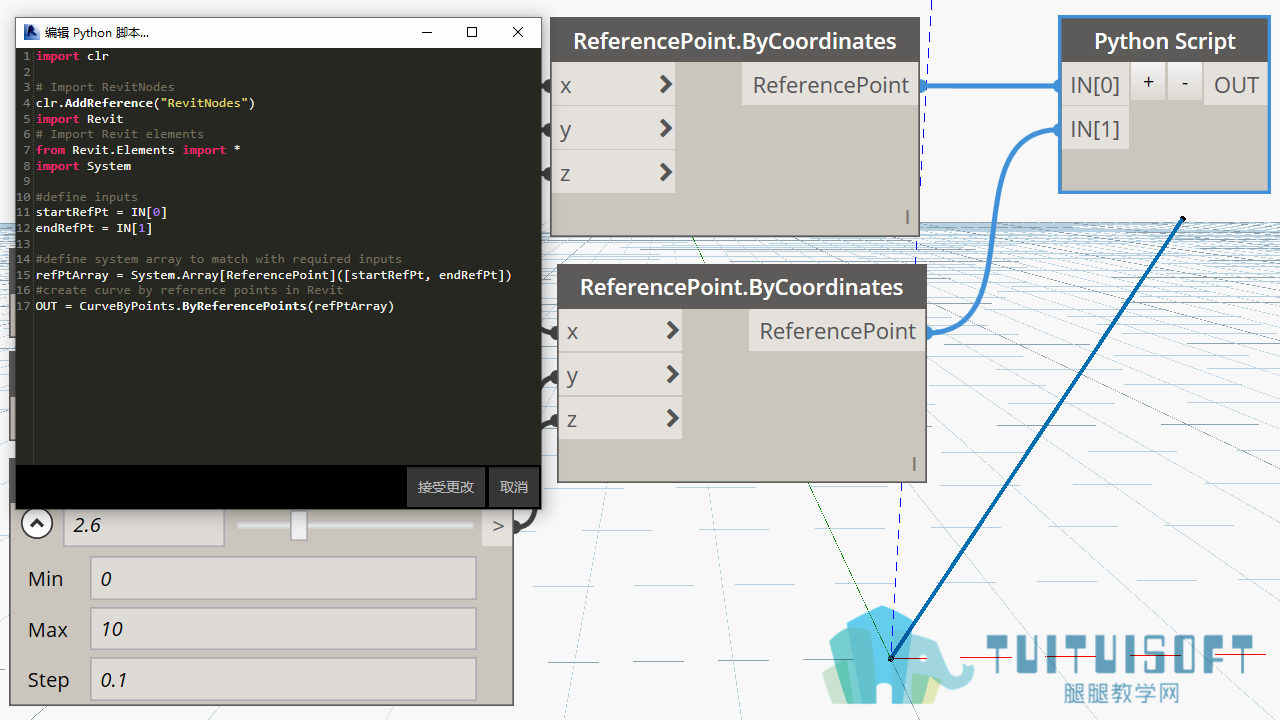Click the Step input field showing 0.1

[283, 680]
